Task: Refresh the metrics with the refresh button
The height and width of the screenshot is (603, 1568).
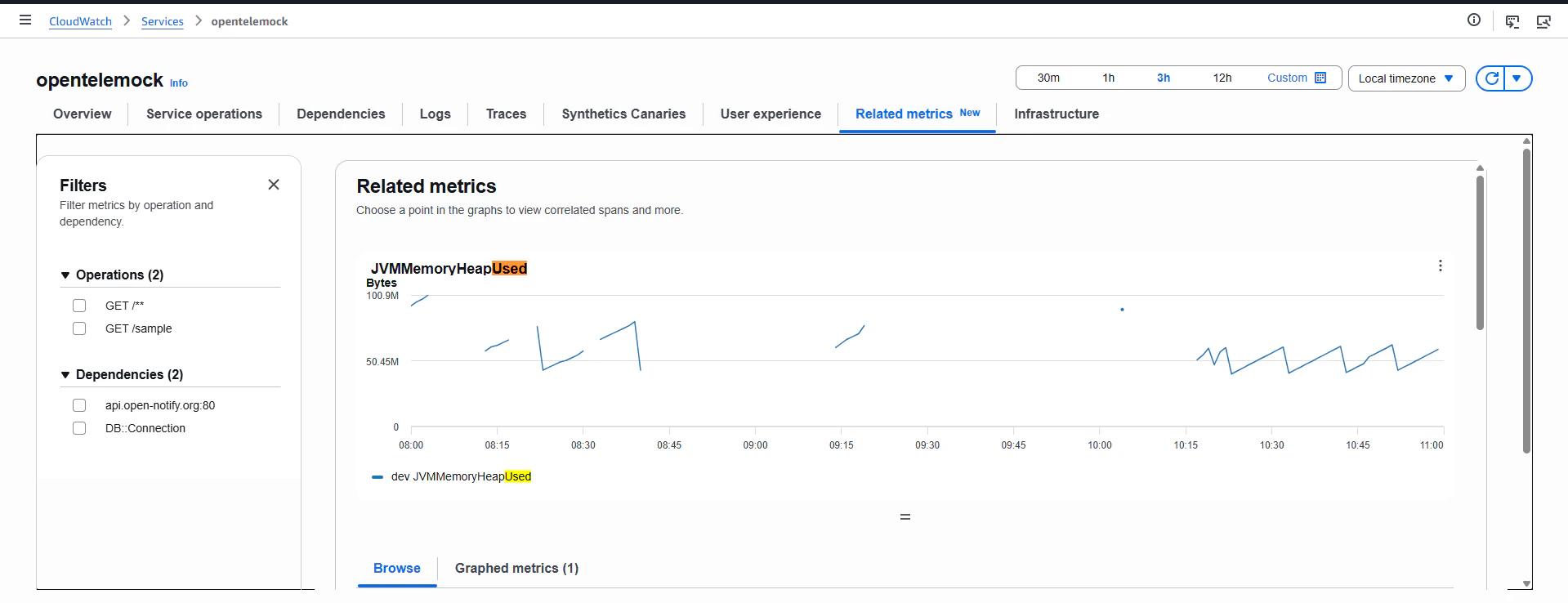Action: point(1491,78)
